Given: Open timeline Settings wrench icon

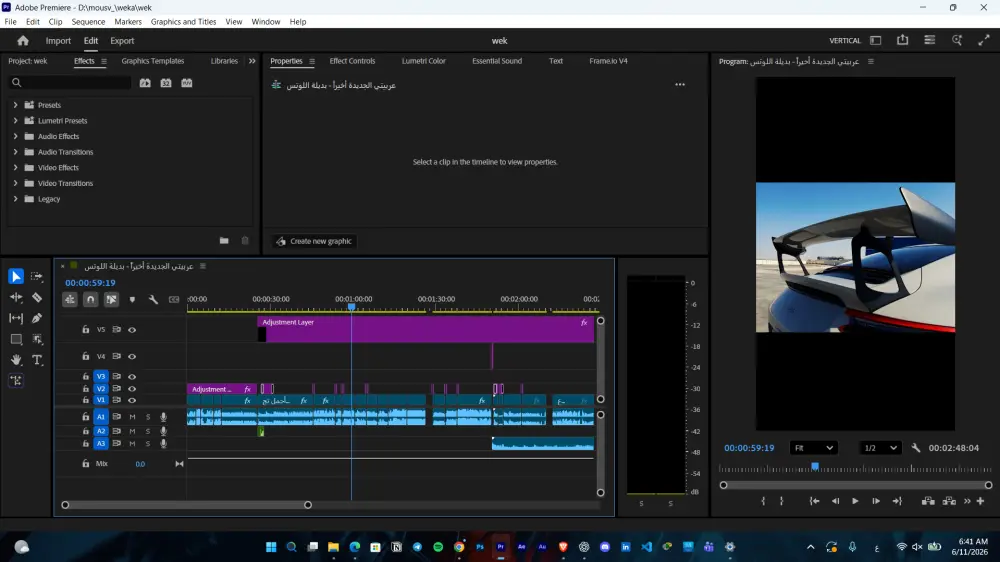Looking at the screenshot, I should (x=153, y=299).
